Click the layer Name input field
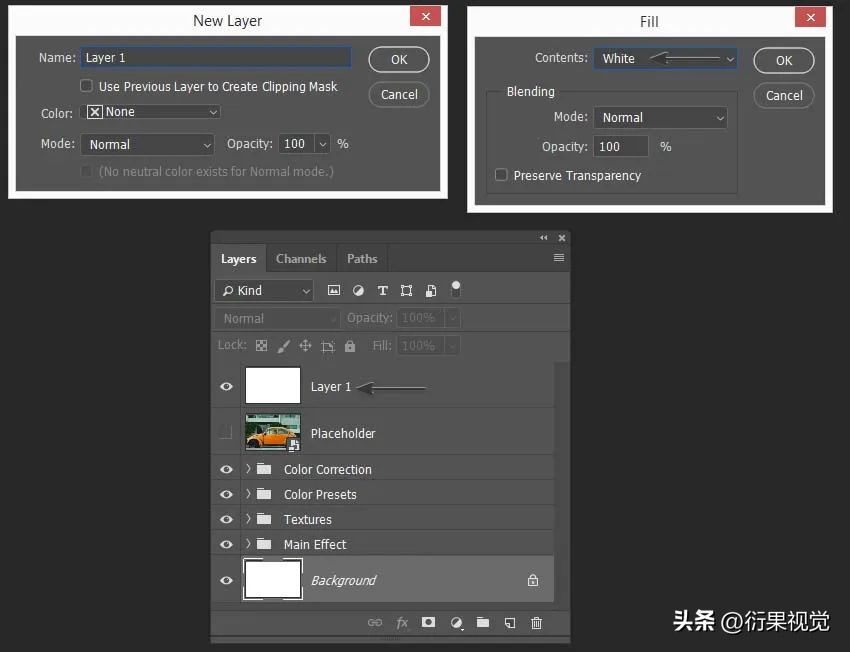Image resolution: width=850 pixels, height=652 pixels. click(215, 58)
